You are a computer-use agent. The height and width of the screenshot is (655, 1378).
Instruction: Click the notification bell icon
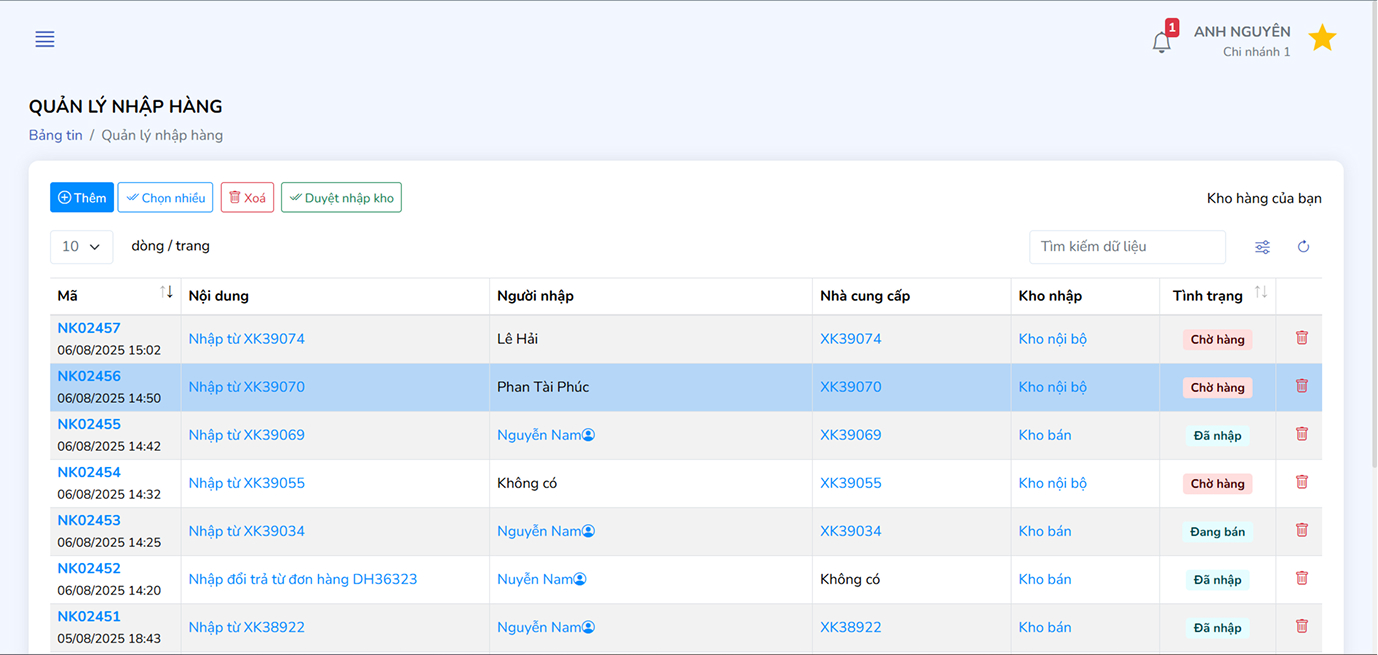click(x=1161, y=42)
